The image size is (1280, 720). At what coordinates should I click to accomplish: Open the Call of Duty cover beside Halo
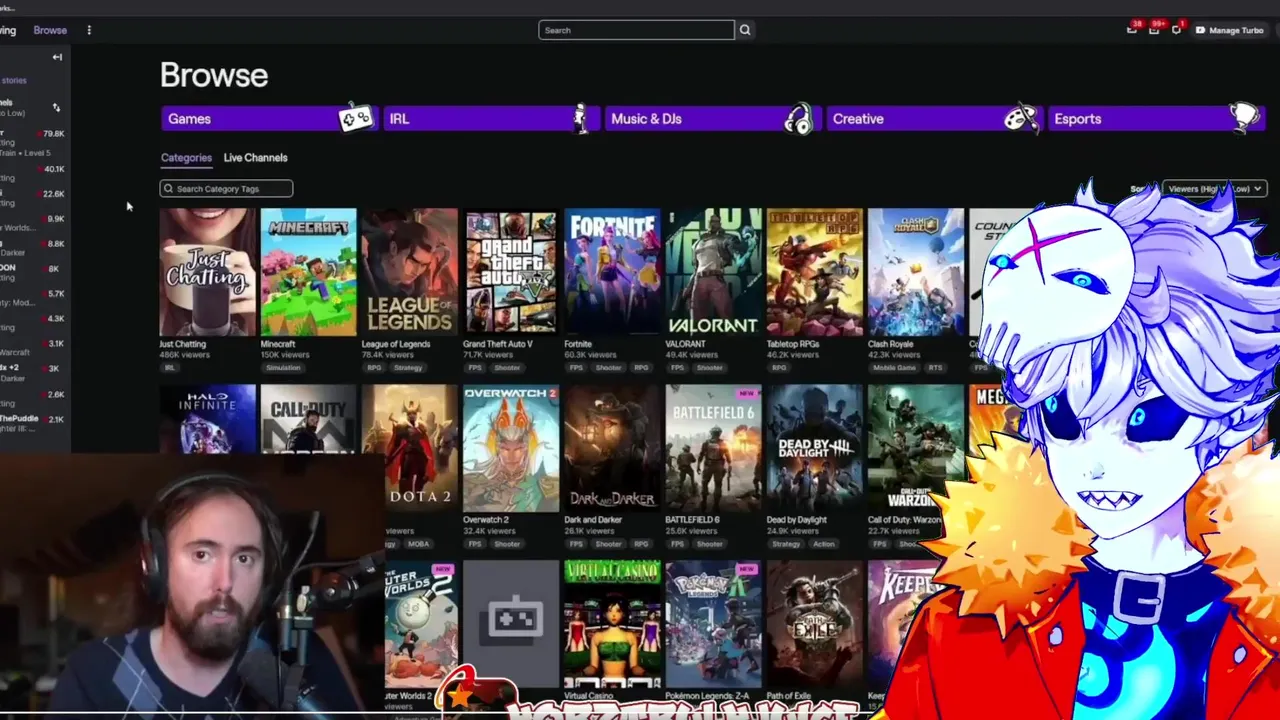(308, 418)
